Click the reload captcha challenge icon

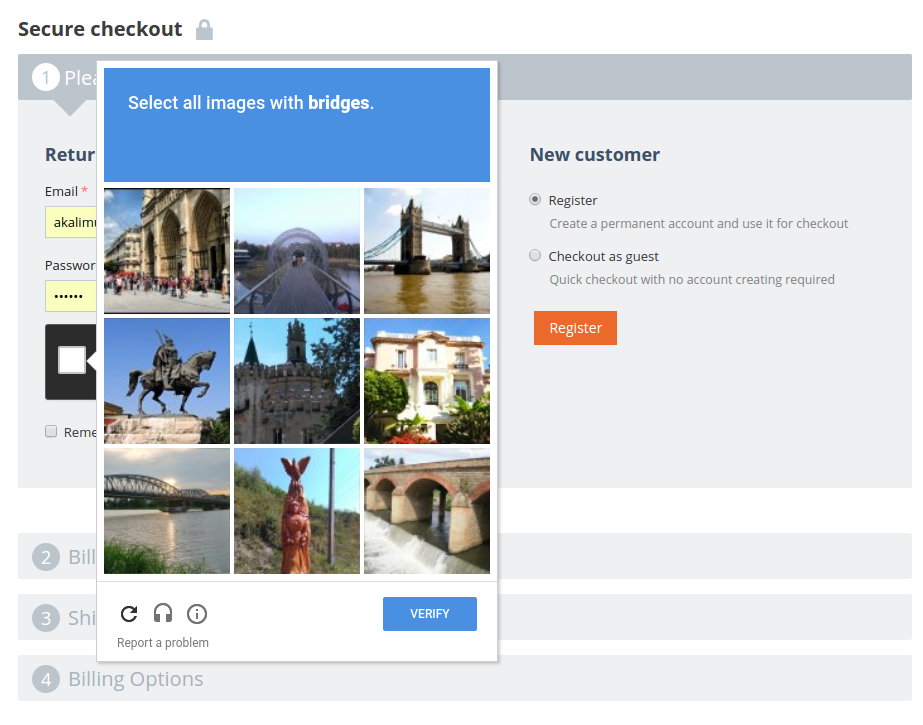[129, 614]
